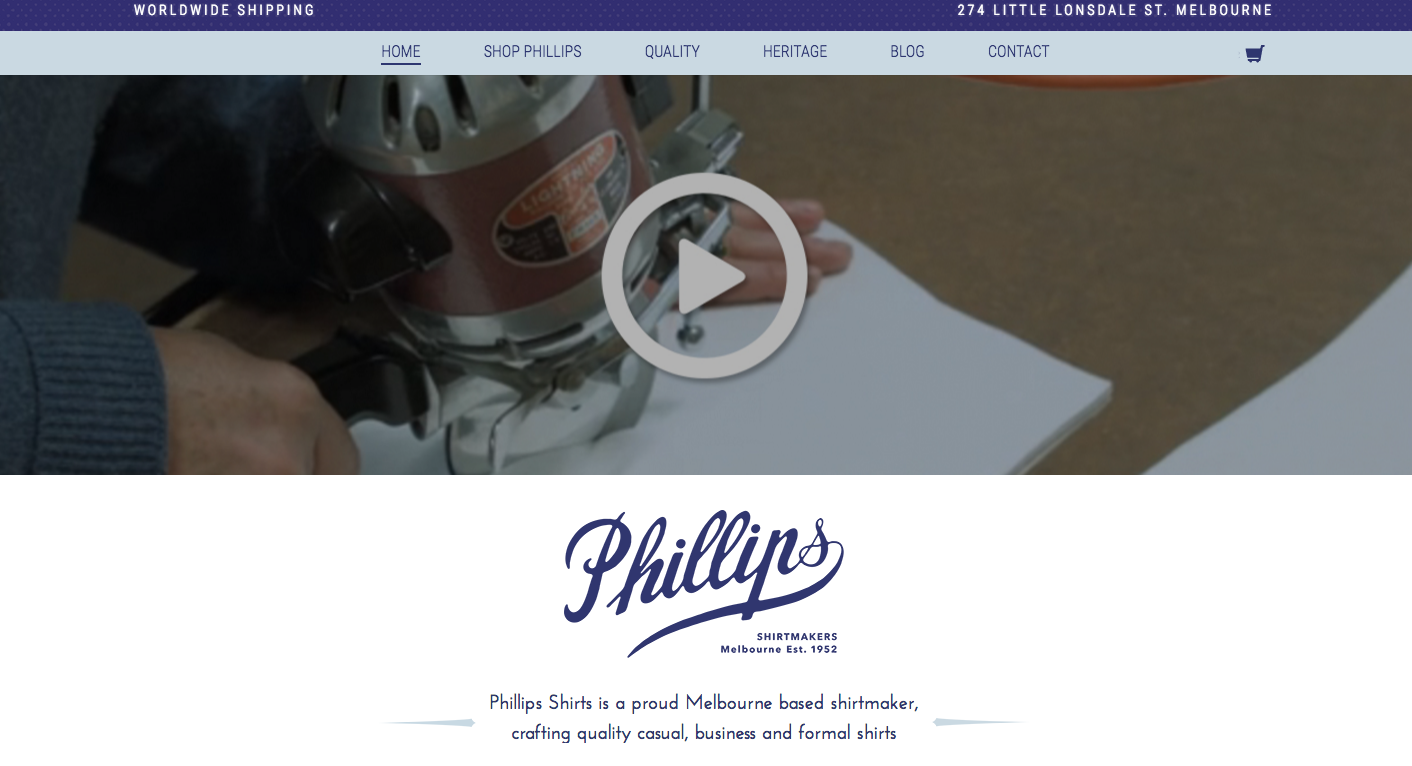Click the 274 Little Lonsdale St. address
The image size is (1412, 766).
[x=1115, y=10]
